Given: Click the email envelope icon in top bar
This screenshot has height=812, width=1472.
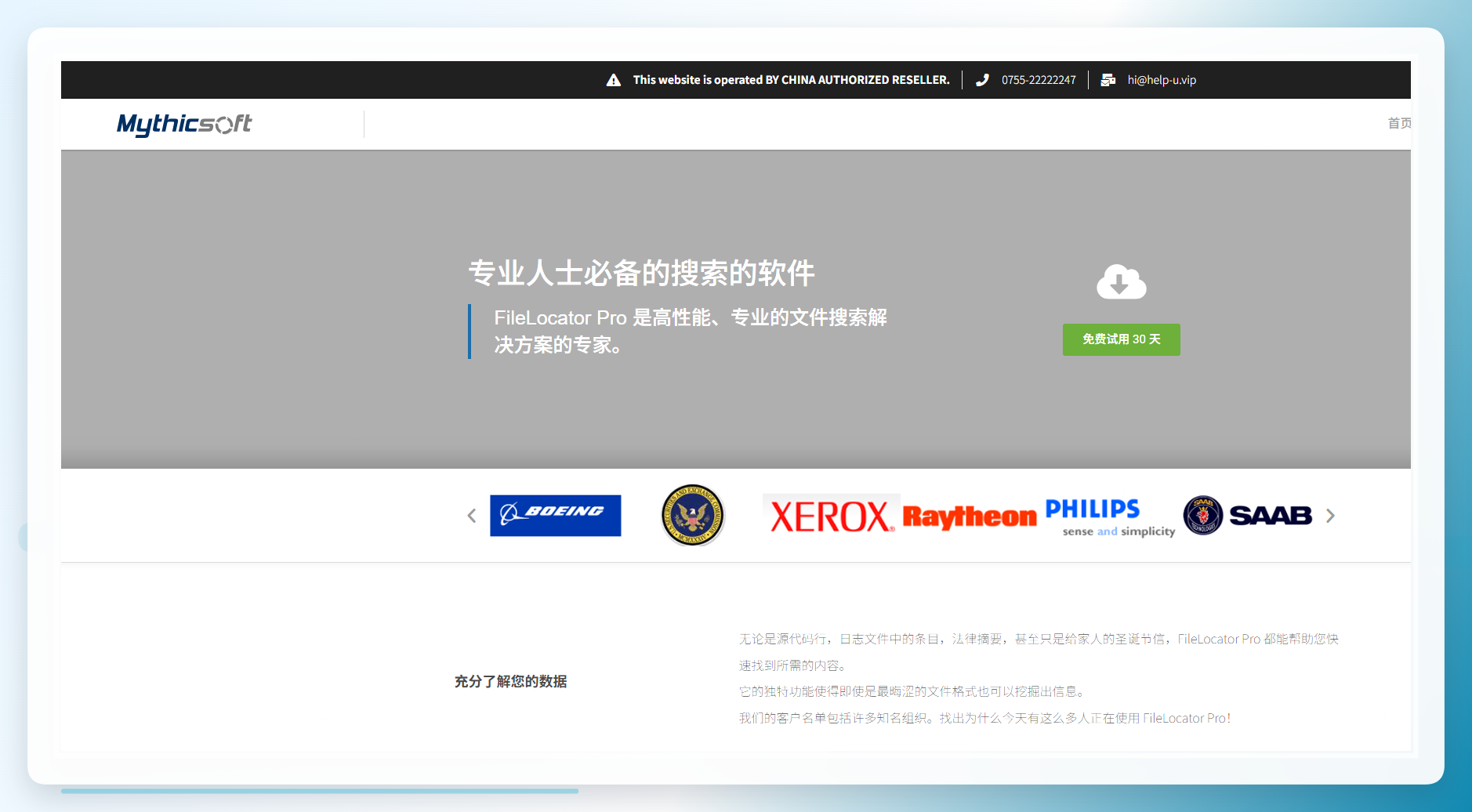Looking at the screenshot, I should (x=1108, y=80).
